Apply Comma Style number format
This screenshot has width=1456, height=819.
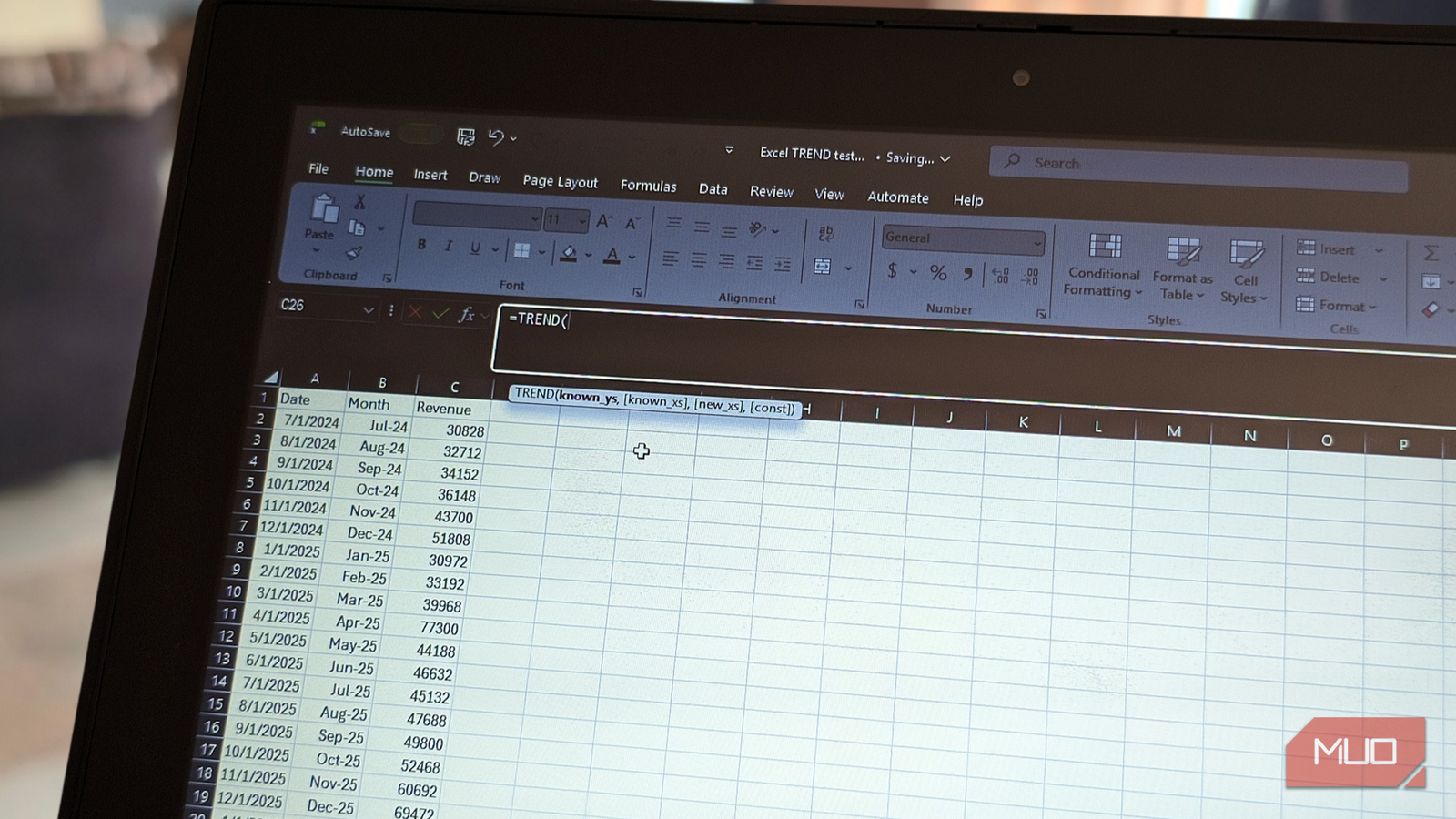pos(968,273)
